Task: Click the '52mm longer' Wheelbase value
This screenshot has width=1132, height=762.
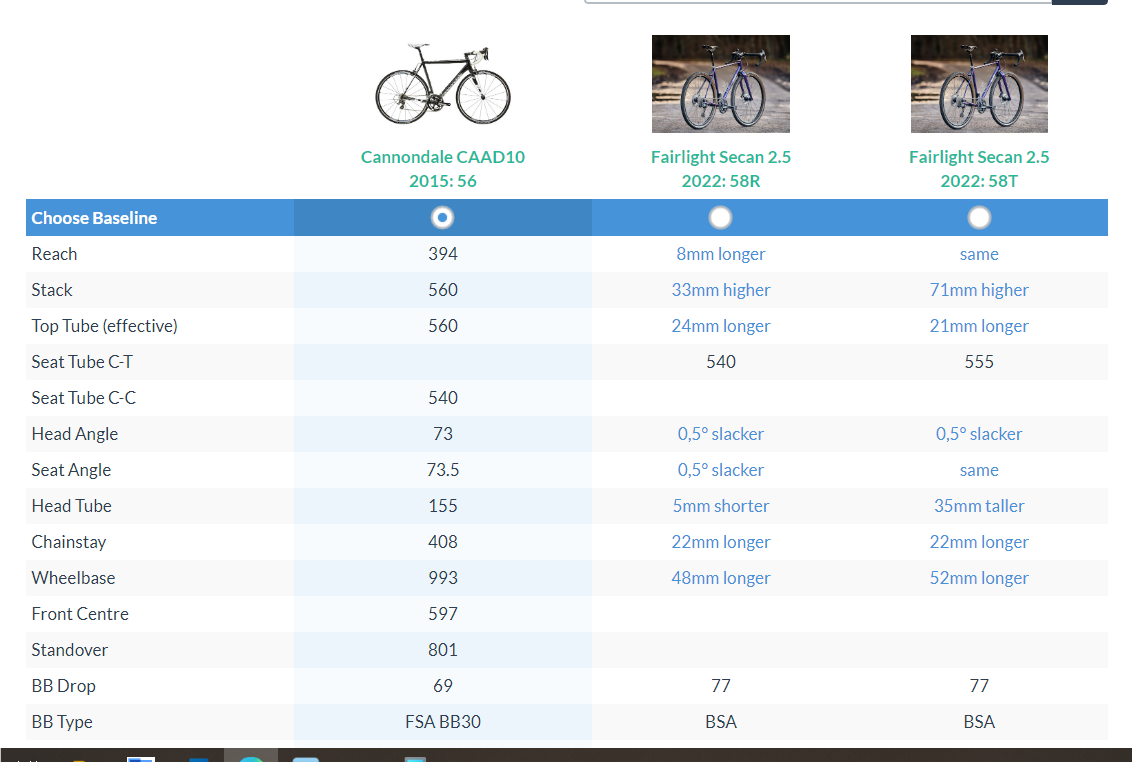Action: 979,578
